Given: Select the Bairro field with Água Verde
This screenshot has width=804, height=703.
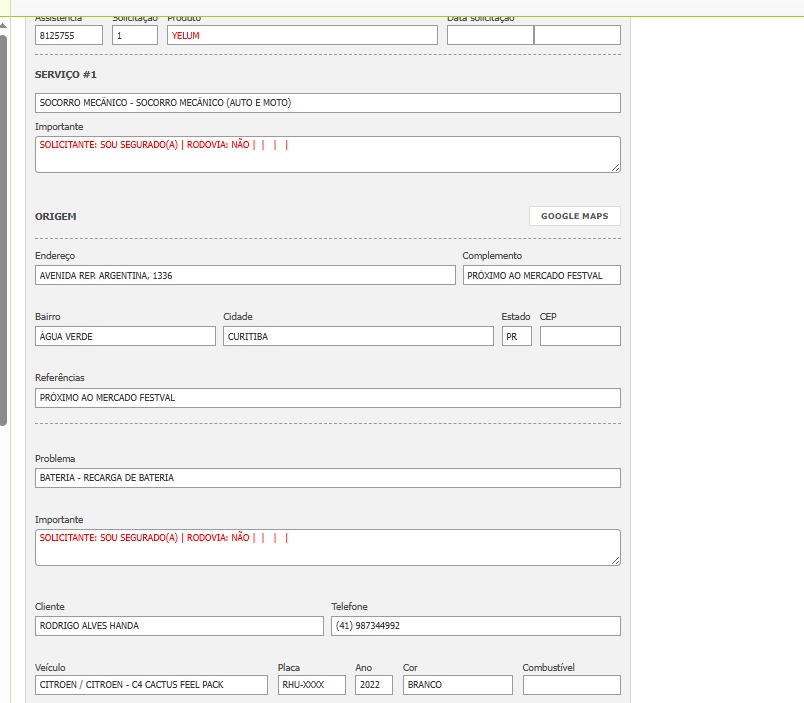Looking at the screenshot, I should [x=125, y=336].
